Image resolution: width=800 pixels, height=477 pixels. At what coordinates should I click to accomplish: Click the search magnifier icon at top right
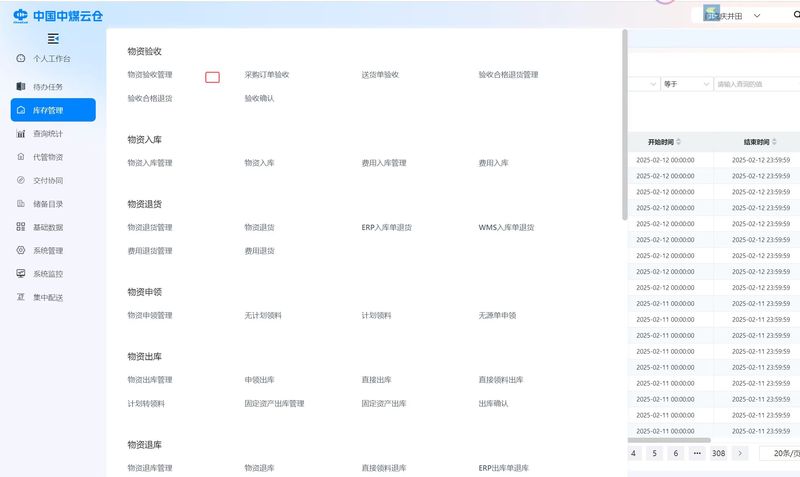coord(796,15)
